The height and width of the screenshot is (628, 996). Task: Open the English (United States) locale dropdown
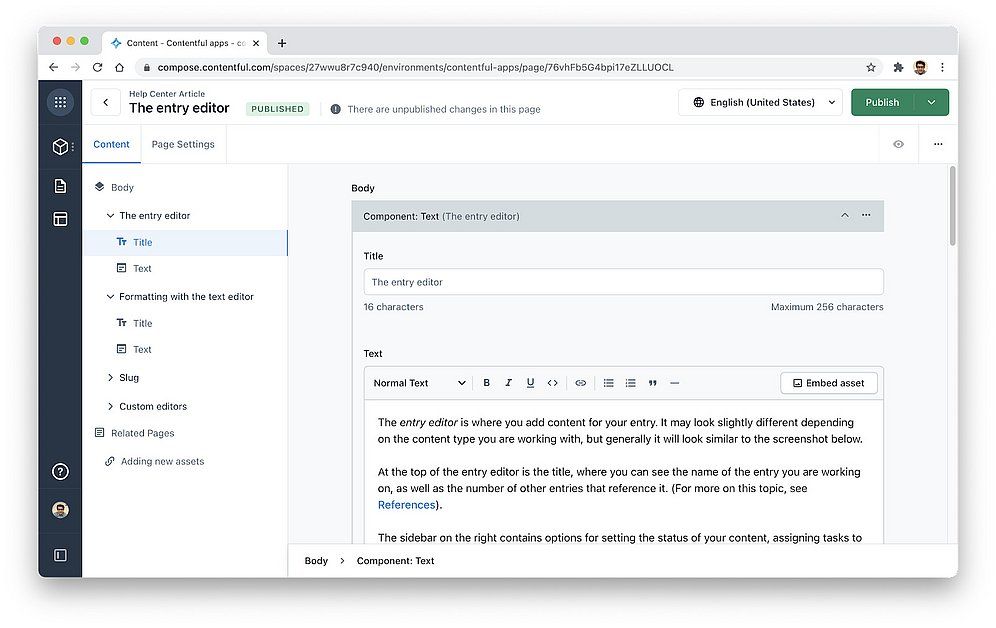[x=760, y=102]
